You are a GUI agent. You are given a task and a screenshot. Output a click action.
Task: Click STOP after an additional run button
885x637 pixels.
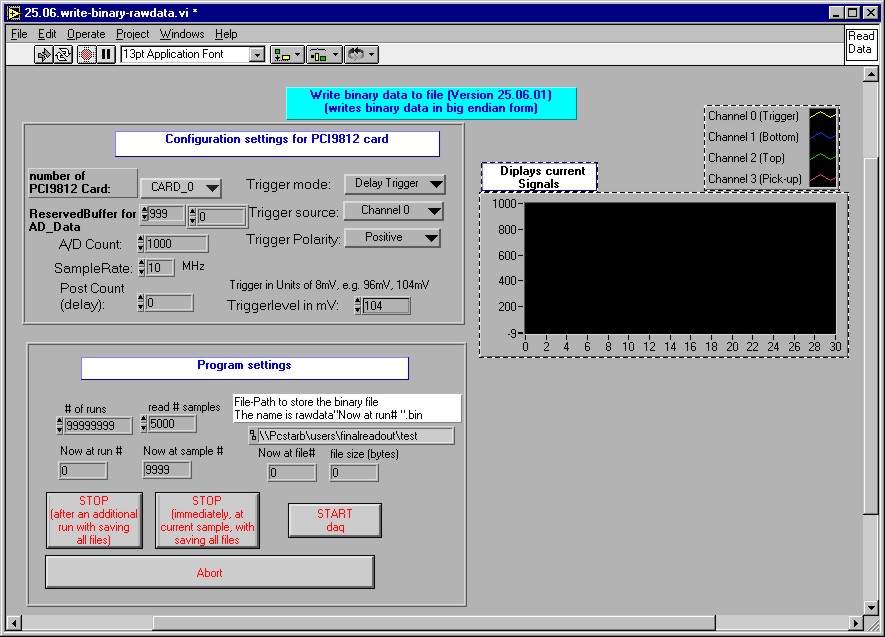tap(94, 520)
